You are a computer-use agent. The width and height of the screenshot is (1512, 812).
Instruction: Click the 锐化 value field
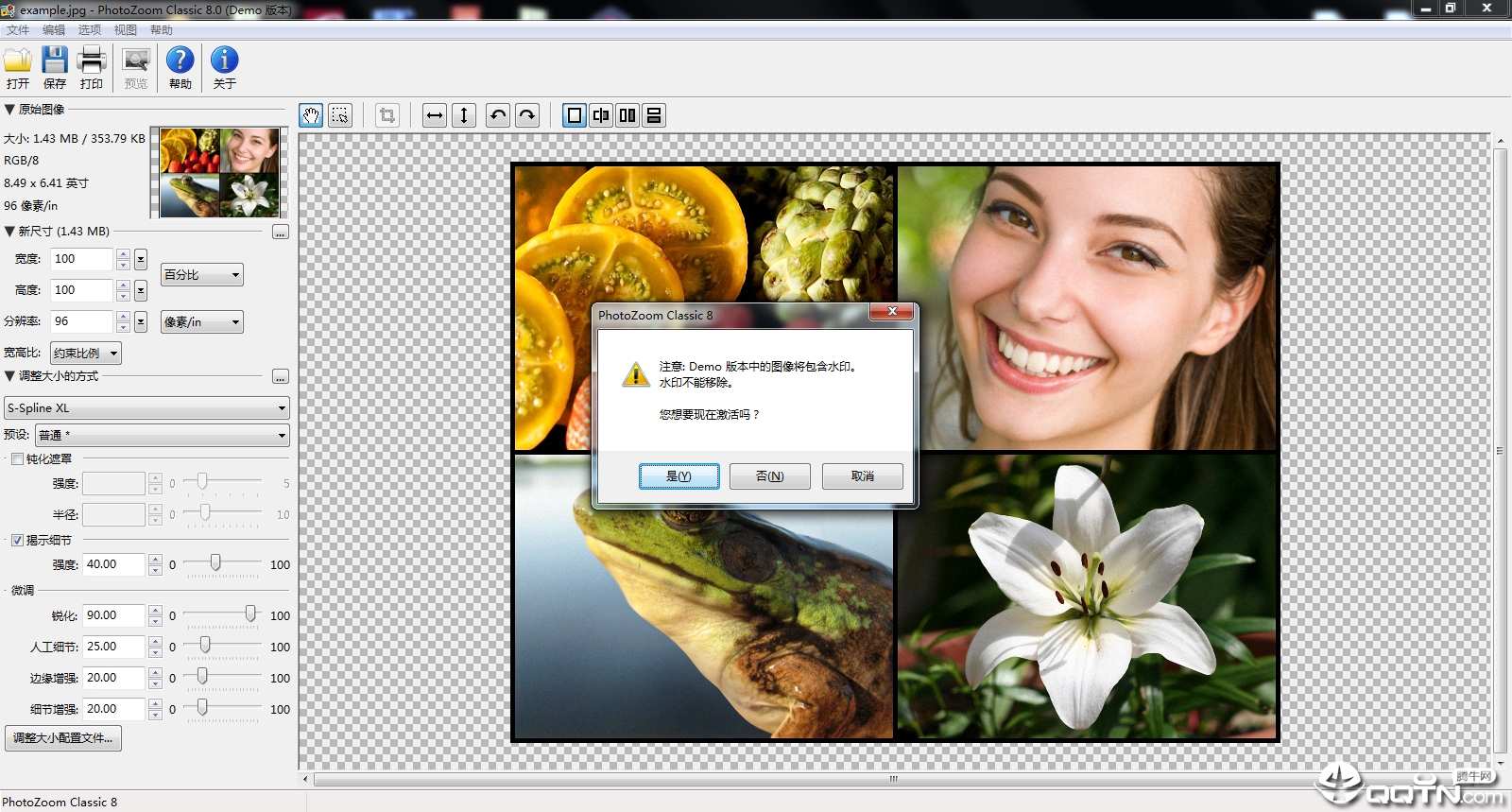pos(114,615)
